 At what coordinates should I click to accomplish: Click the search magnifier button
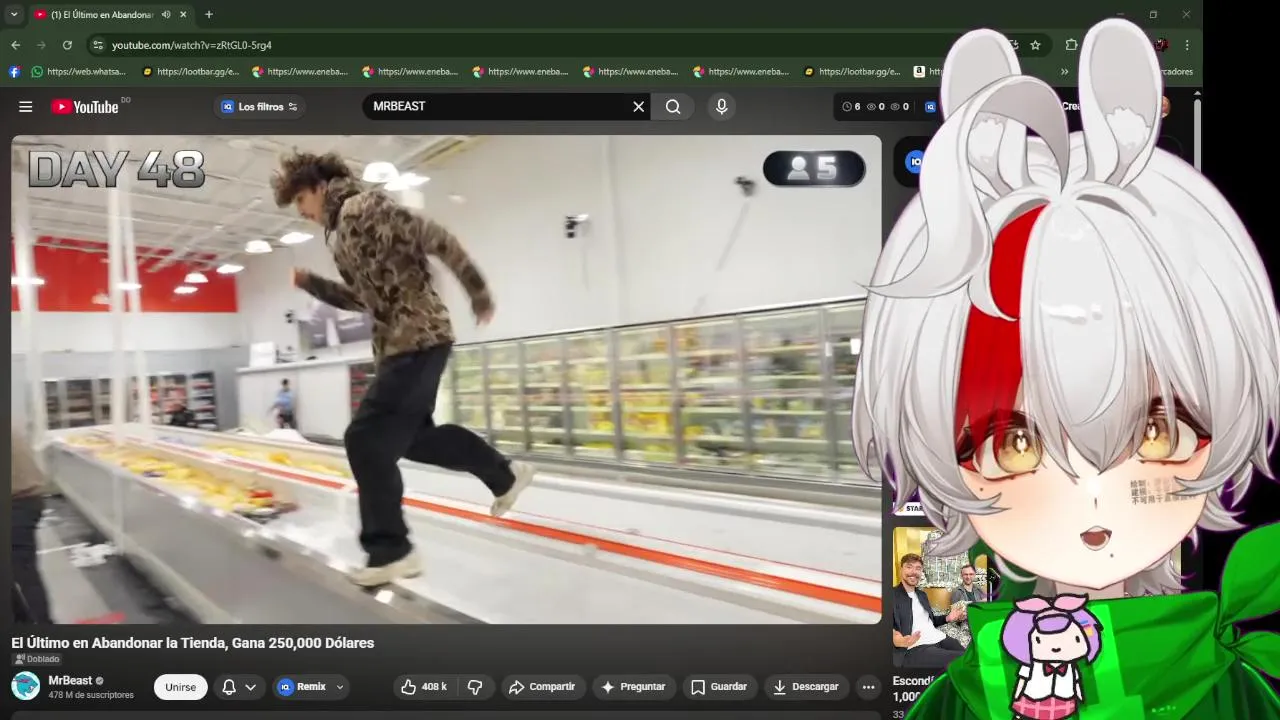[x=673, y=107]
